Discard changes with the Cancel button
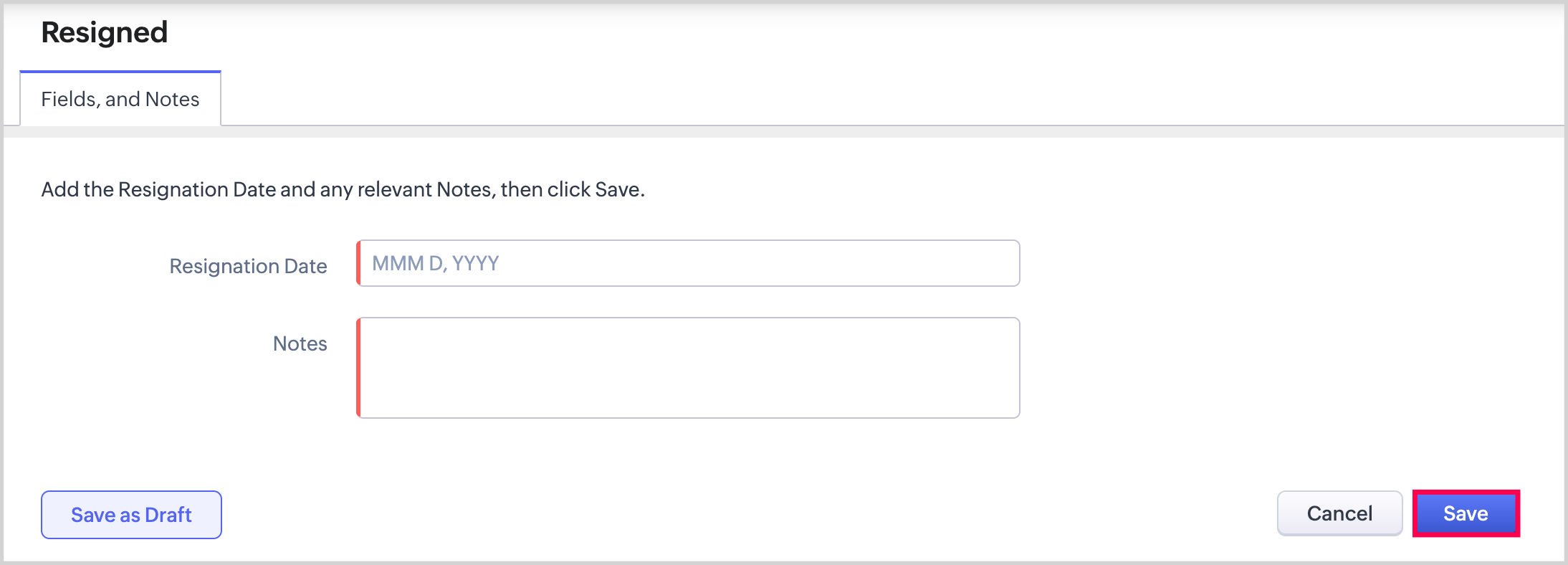The height and width of the screenshot is (565, 1568). coord(1339,513)
